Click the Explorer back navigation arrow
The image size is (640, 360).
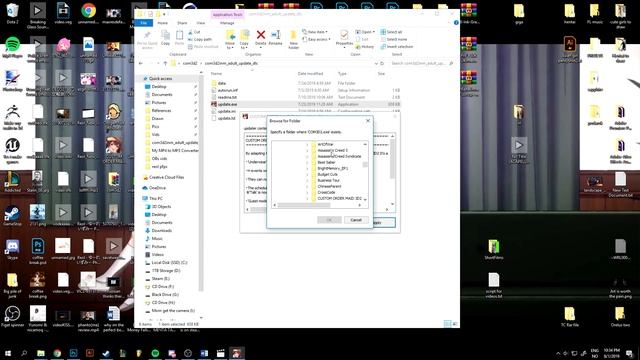[141, 63]
